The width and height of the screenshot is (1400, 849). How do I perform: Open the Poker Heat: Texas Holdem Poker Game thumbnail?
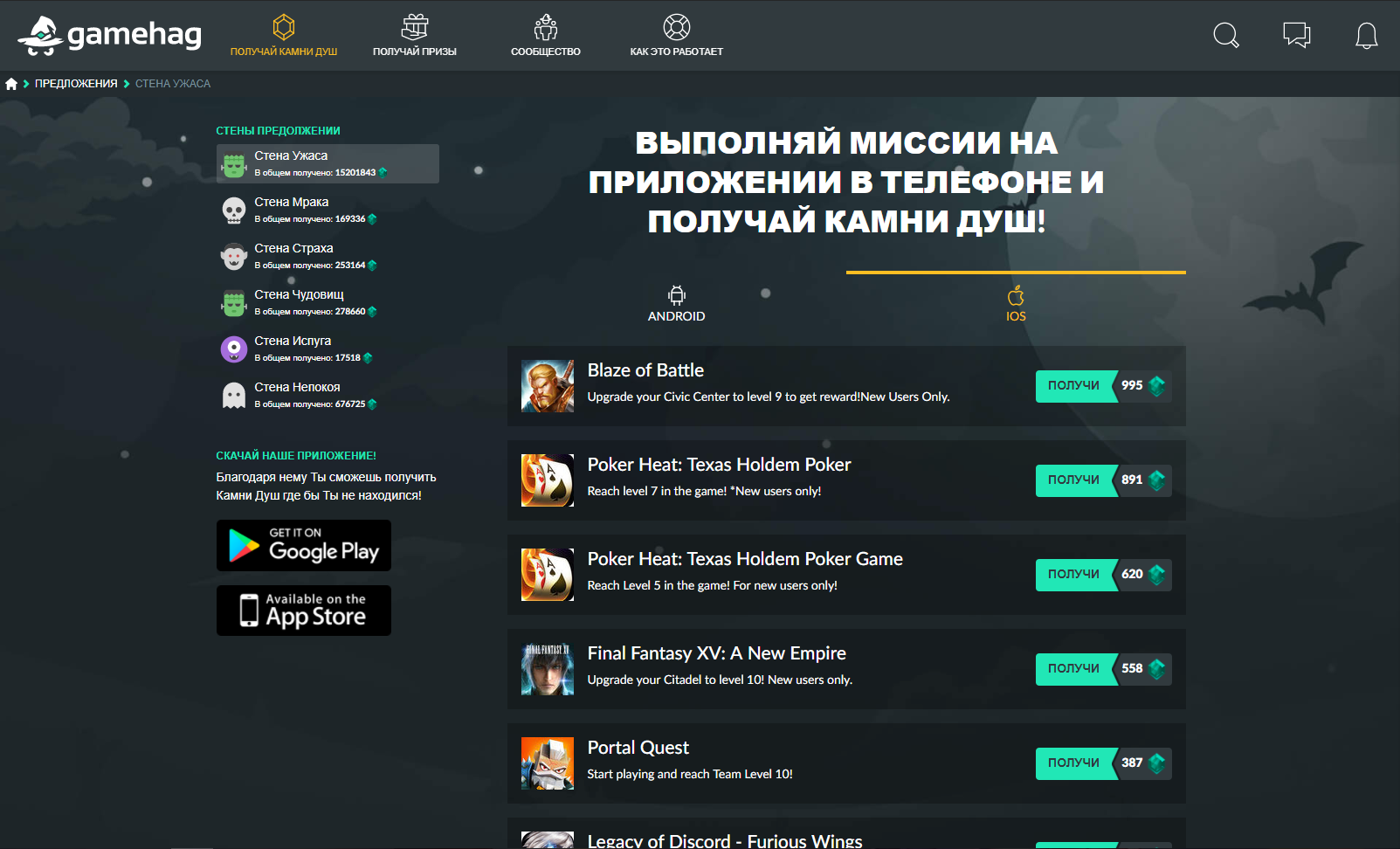click(548, 575)
